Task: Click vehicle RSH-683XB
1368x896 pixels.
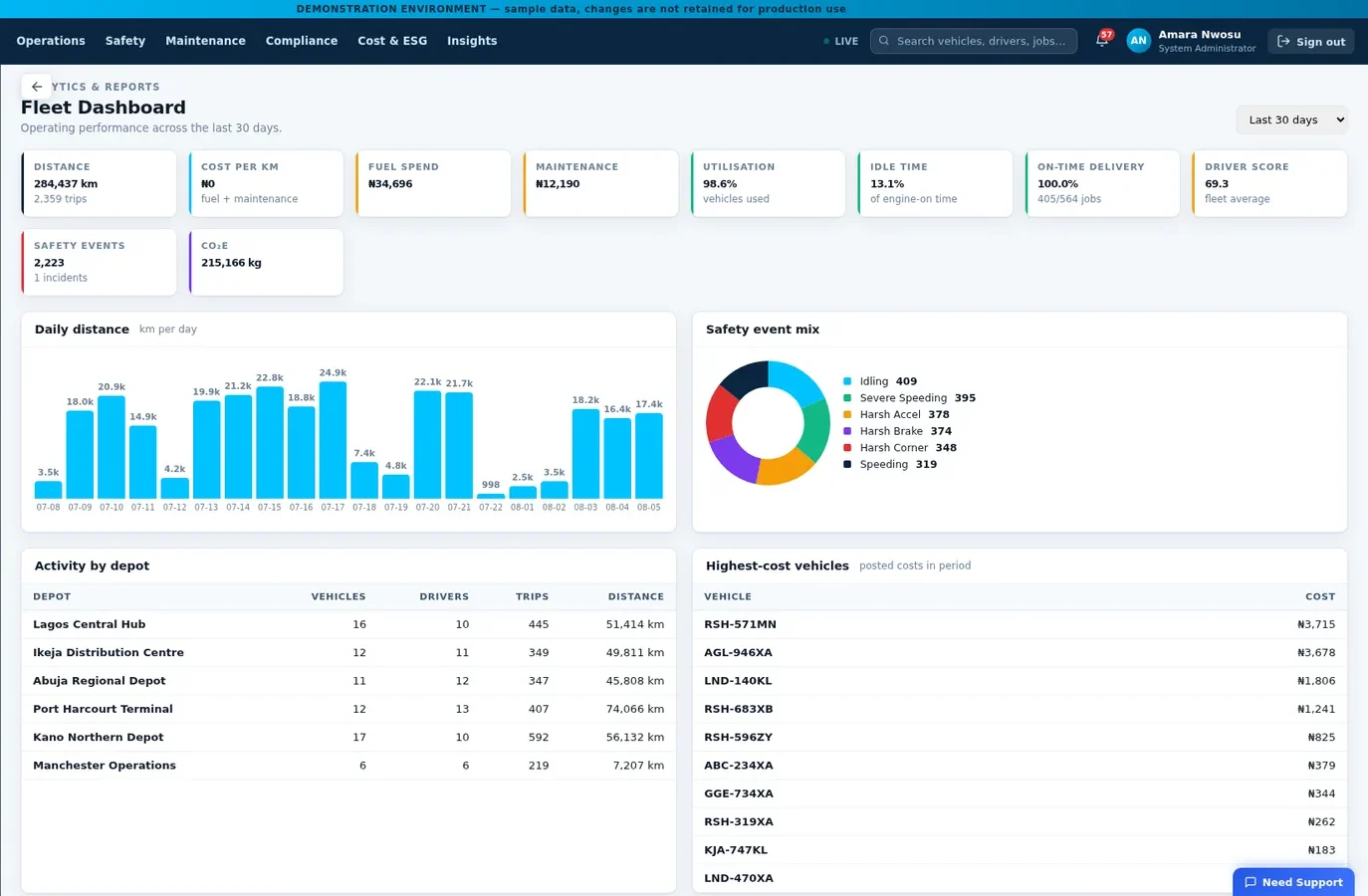Action: [x=739, y=709]
